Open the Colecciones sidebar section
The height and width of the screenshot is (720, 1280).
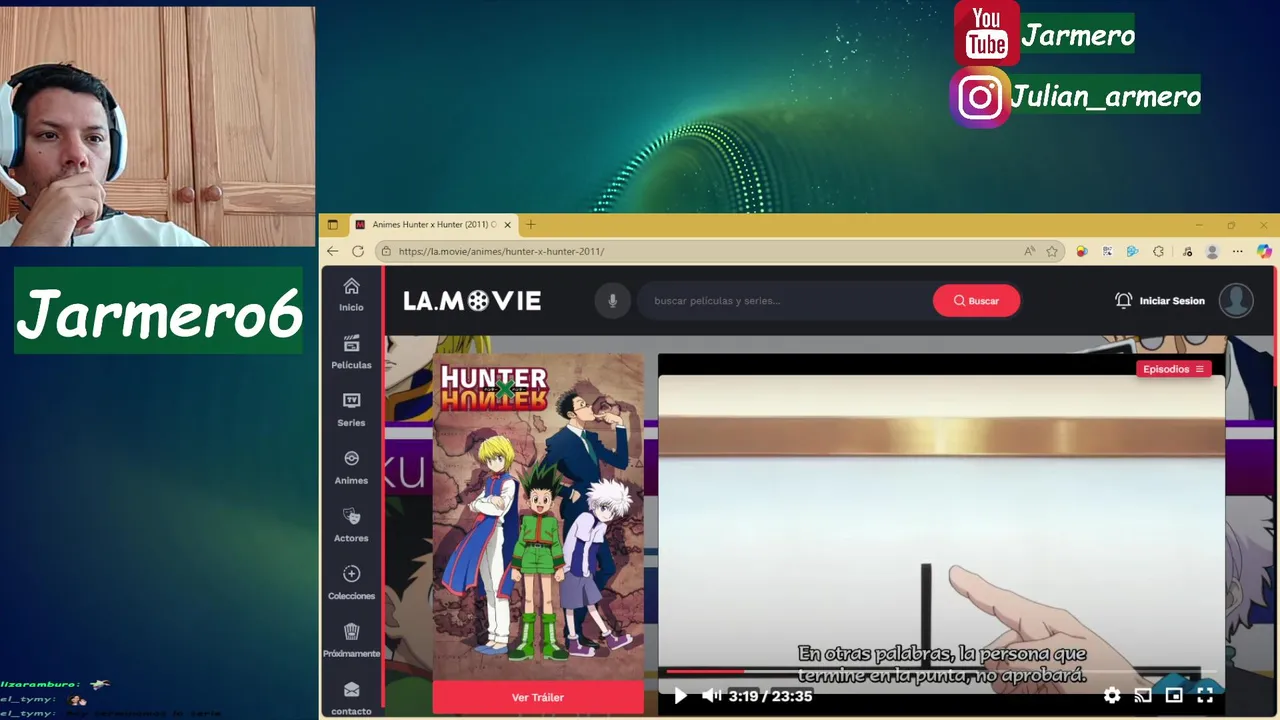[351, 583]
